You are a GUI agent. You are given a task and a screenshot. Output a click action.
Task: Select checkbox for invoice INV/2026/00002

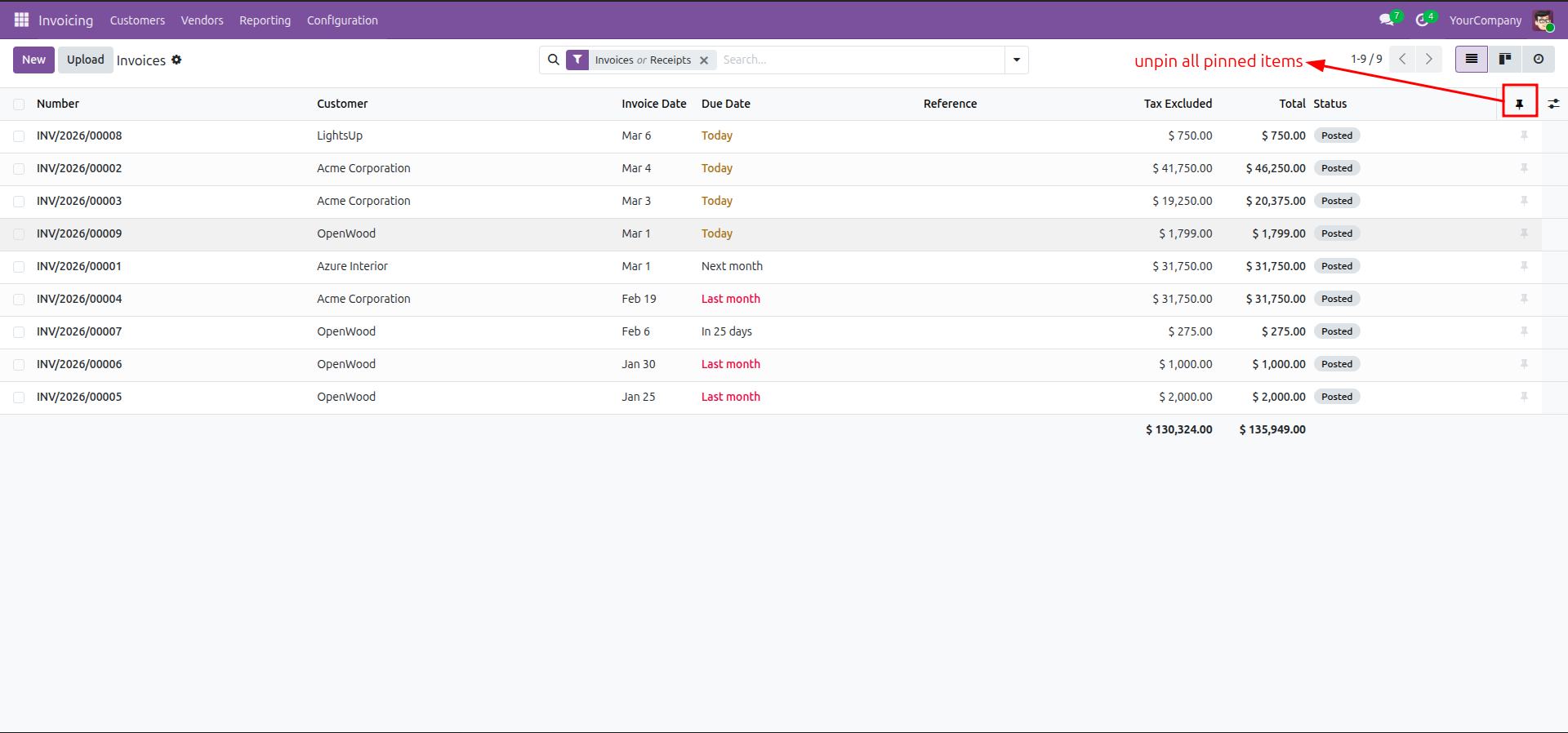pyautogui.click(x=19, y=169)
